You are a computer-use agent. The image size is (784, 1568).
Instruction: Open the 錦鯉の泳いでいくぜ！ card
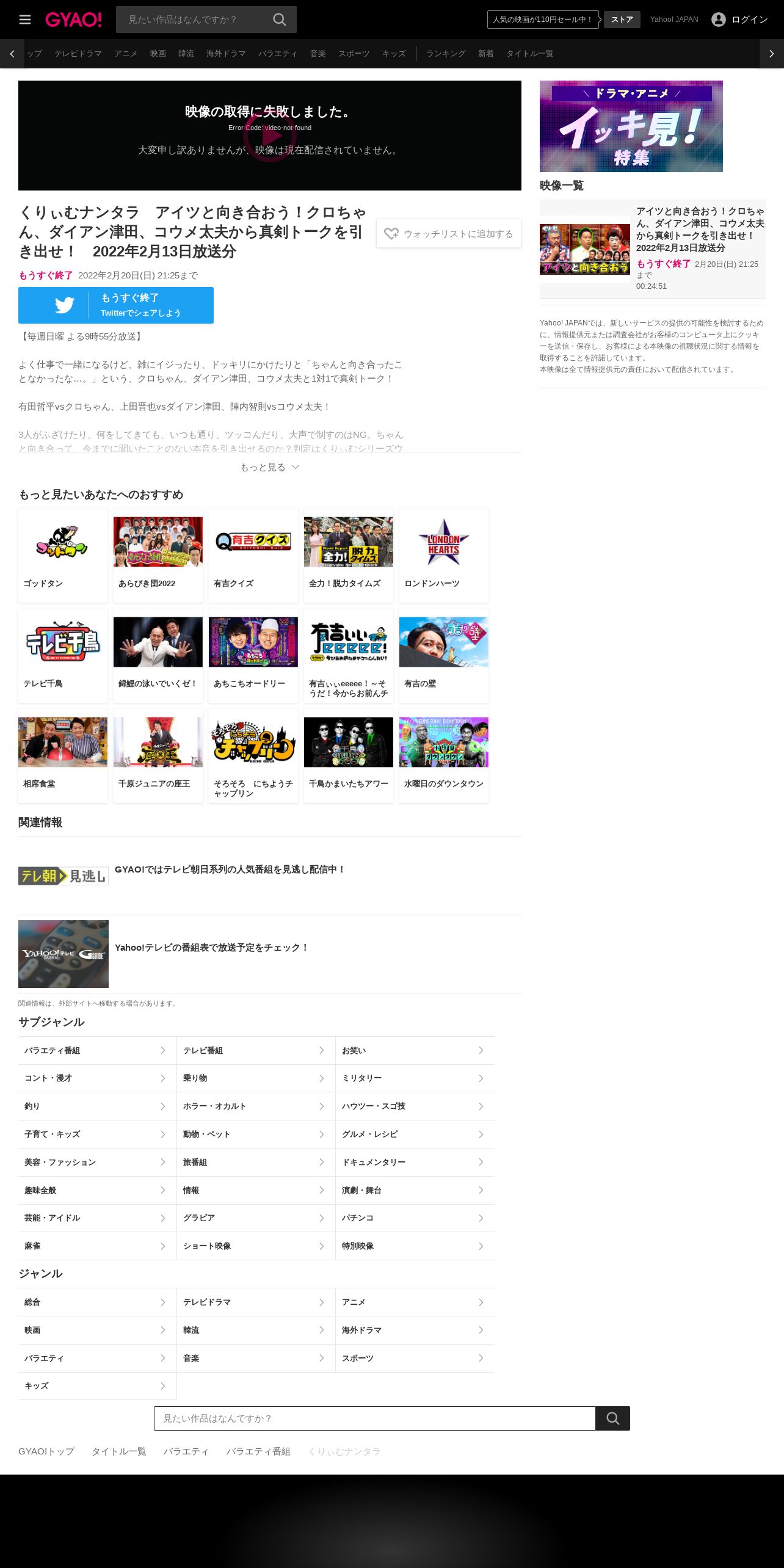pos(158,656)
